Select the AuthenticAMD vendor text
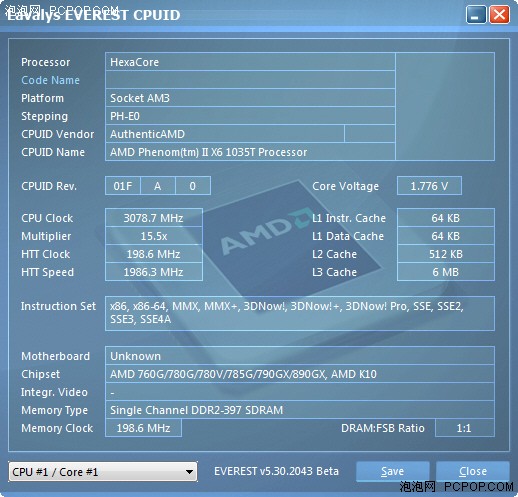 (147, 134)
